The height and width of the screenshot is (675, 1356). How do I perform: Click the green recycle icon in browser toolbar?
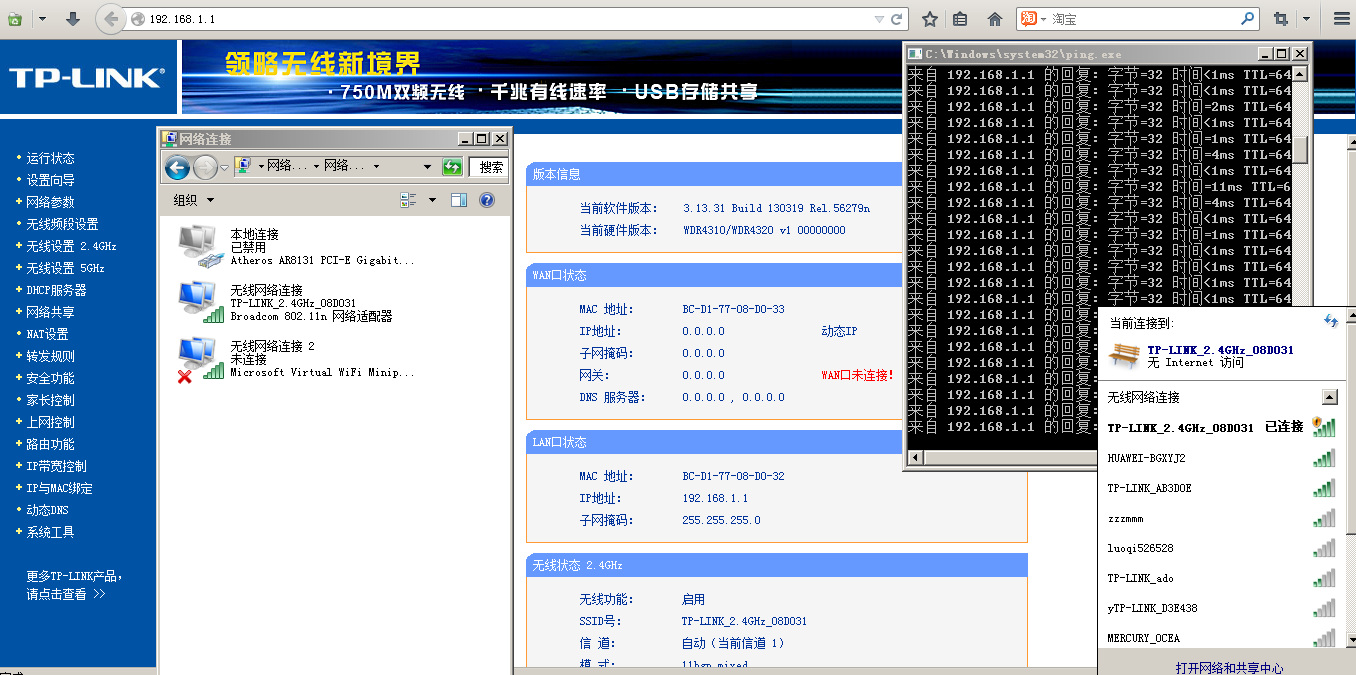(15, 19)
